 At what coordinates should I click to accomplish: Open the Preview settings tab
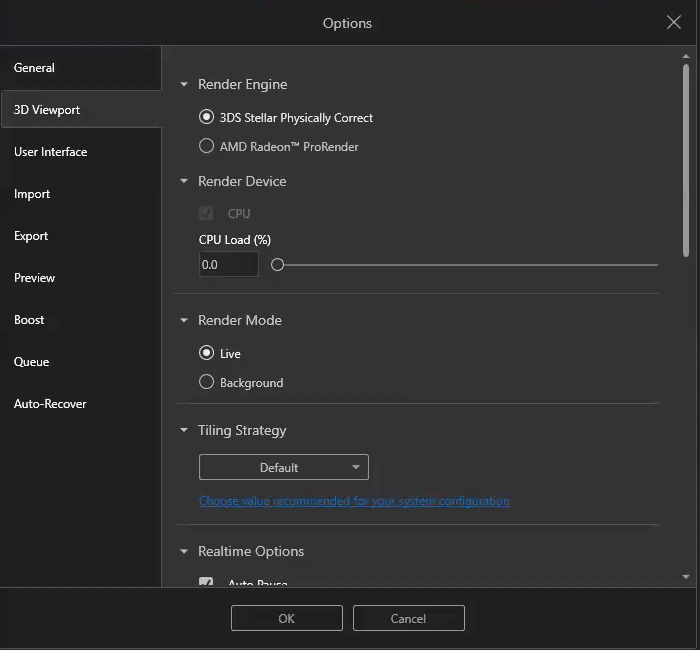(x=80, y=278)
